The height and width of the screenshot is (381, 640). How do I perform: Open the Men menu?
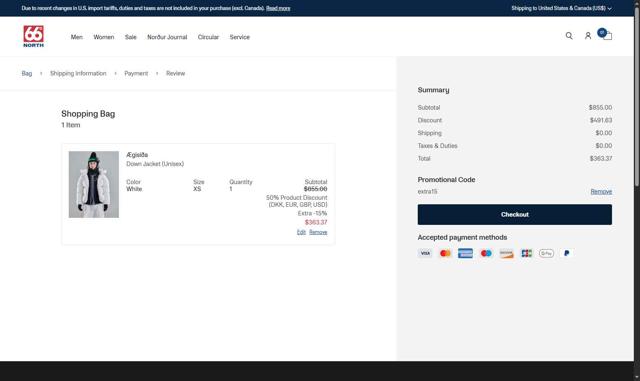coord(77,37)
